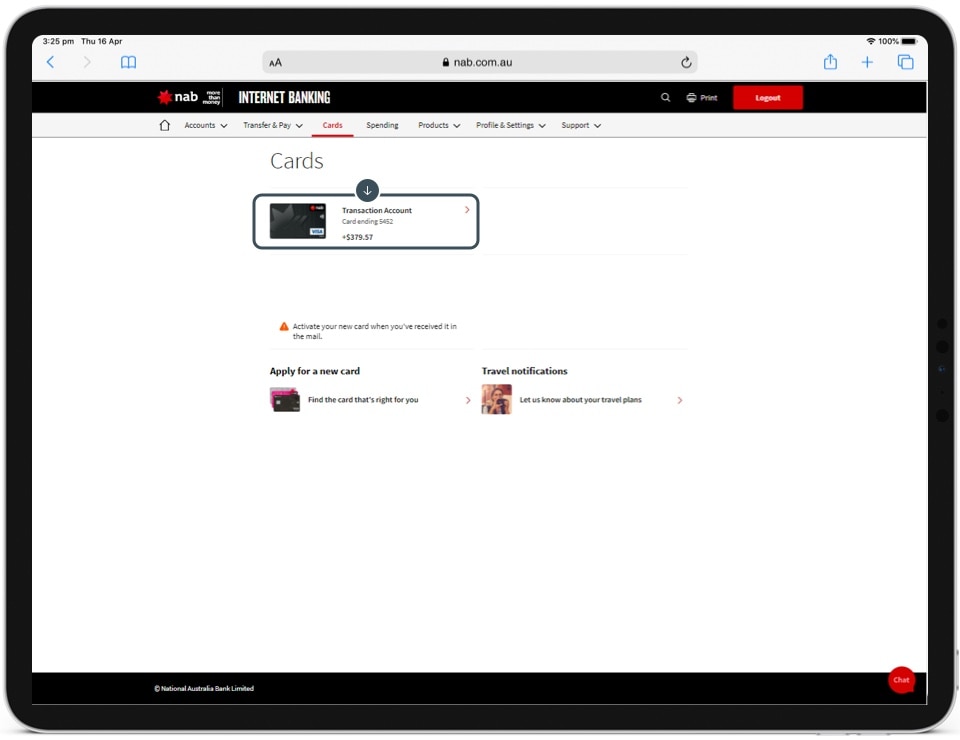This screenshot has width=960, height=740.
Task: Switch to the Spending tab
Action: (x=382, y=126)
